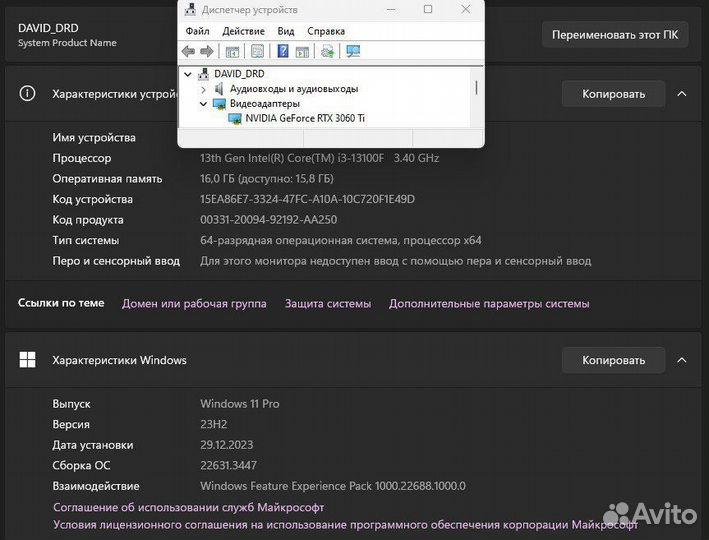Open the Справка menu

326,31
